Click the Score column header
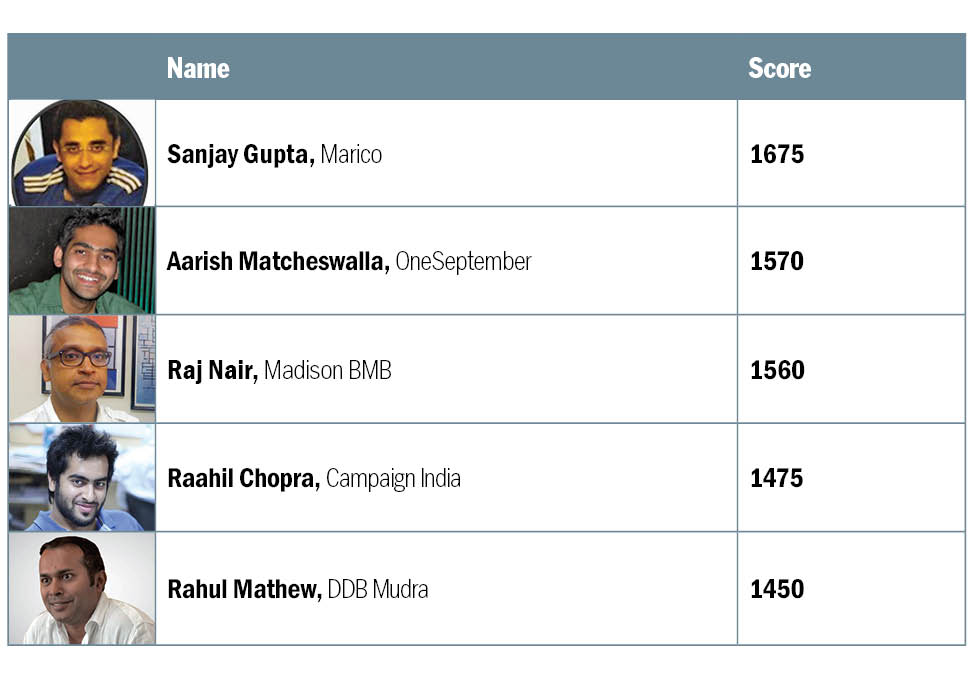Screen dimensions: 975x692 click(x=779, y=68)
